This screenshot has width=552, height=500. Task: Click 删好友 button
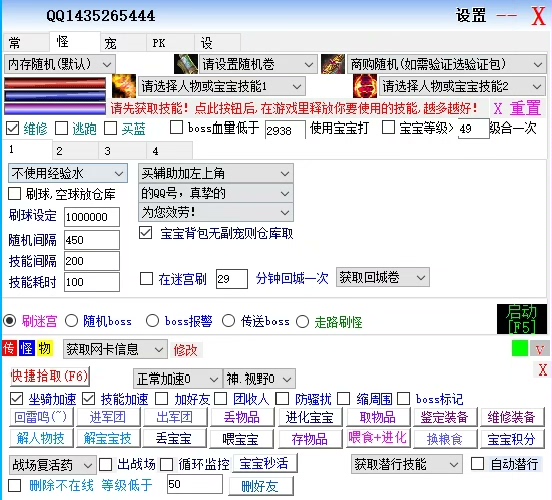[261, 486]
